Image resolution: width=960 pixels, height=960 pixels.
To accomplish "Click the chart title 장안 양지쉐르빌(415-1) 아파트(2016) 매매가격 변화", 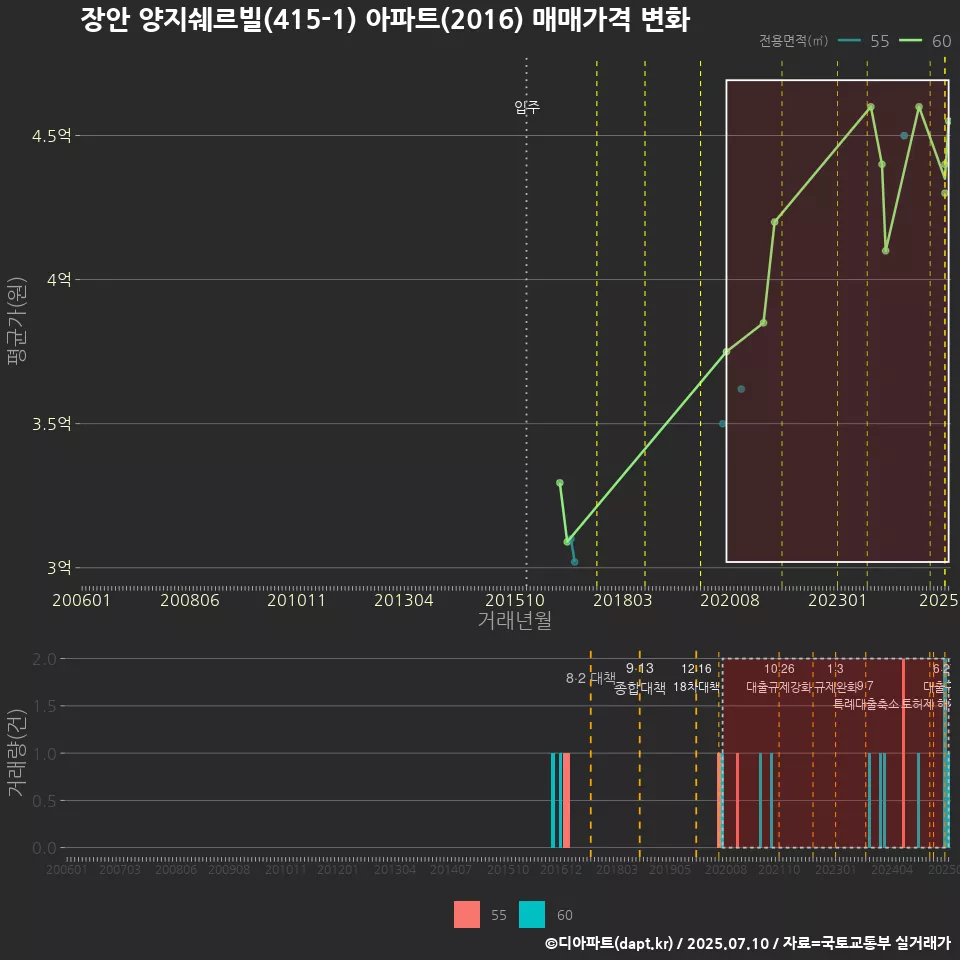I will tap(385, 20).
